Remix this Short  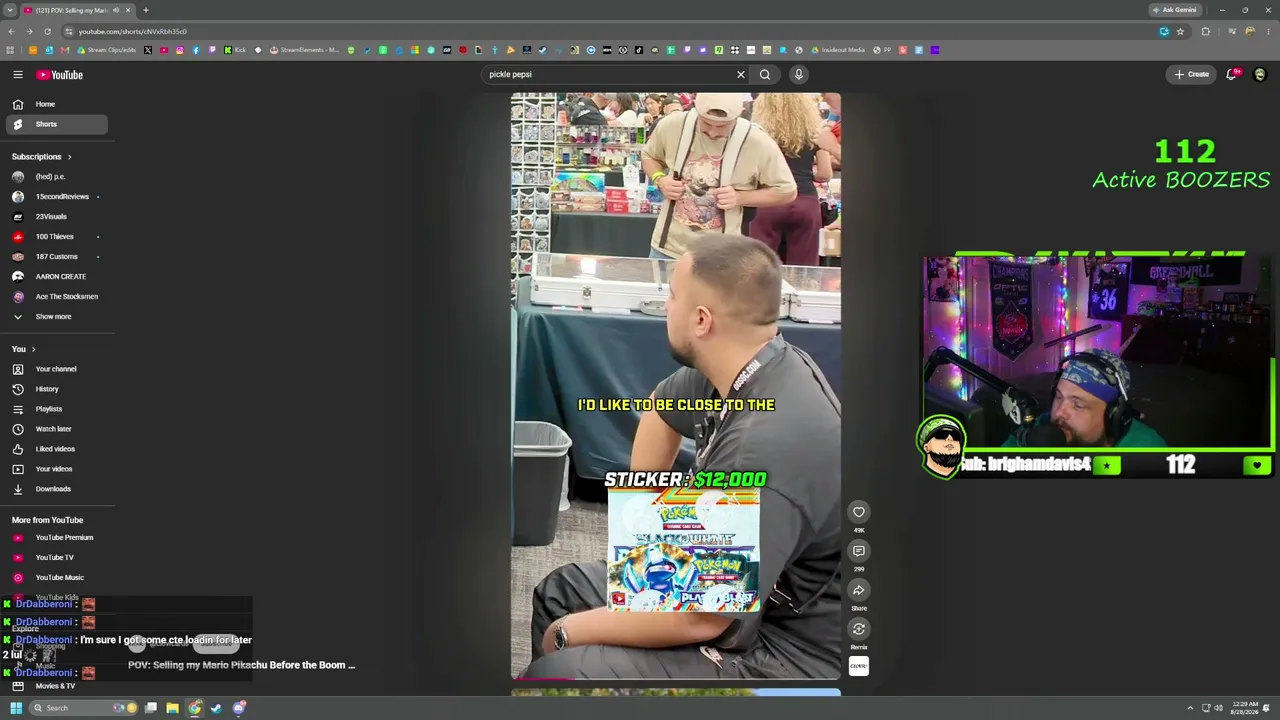(859, 629)
